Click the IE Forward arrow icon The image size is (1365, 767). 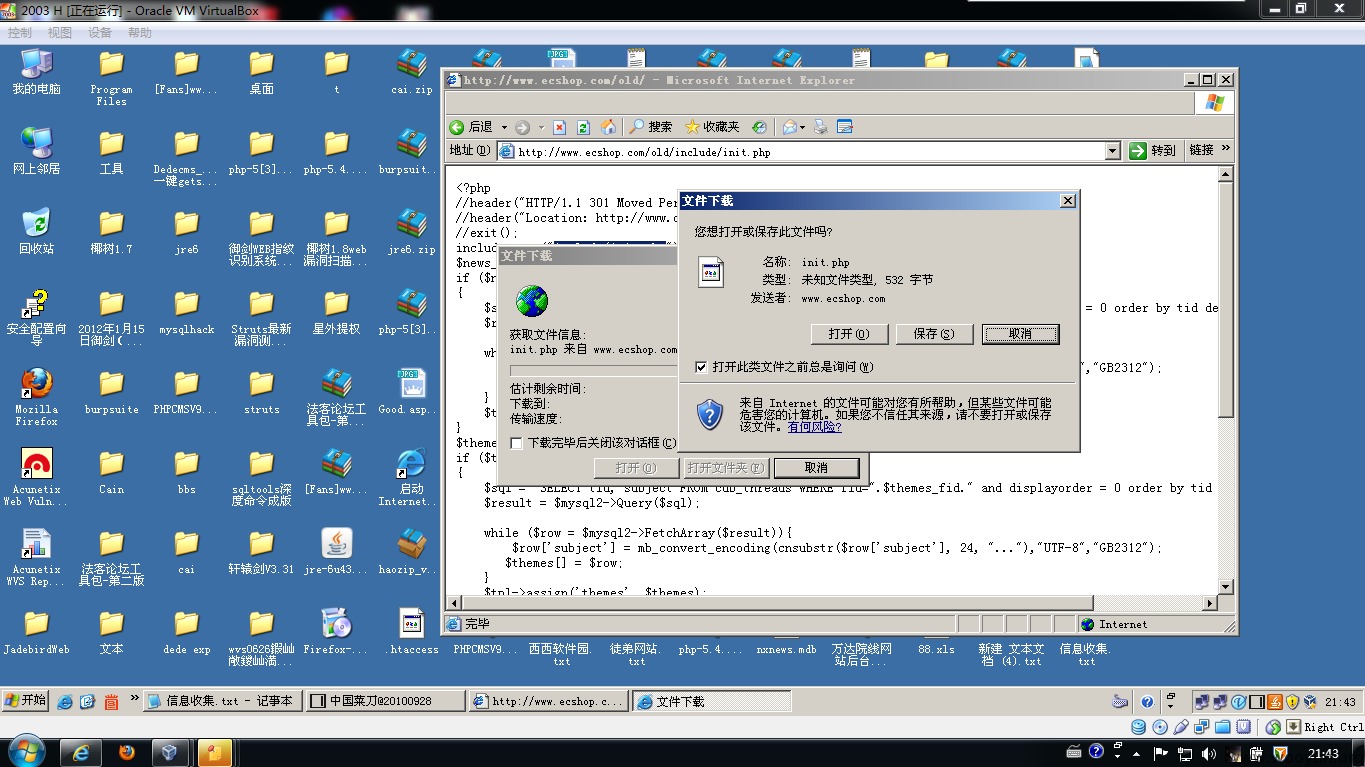tap(525, 127)
